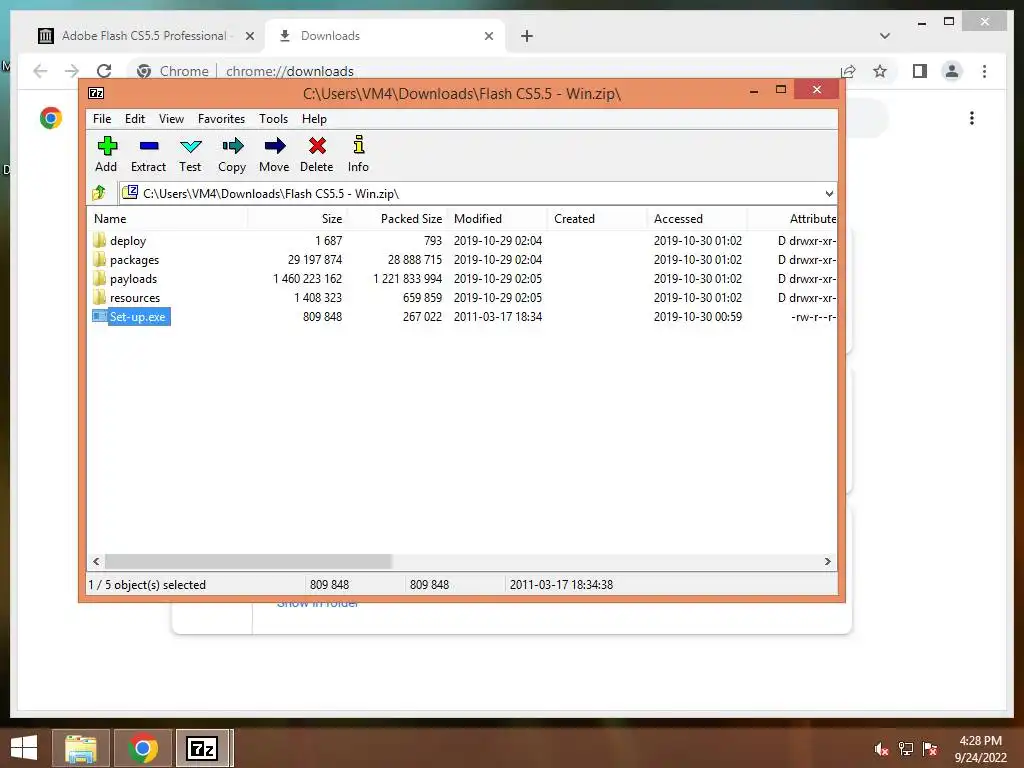
Task: Open Chrome from the taskbar
Action: click(x=143, y=748)
